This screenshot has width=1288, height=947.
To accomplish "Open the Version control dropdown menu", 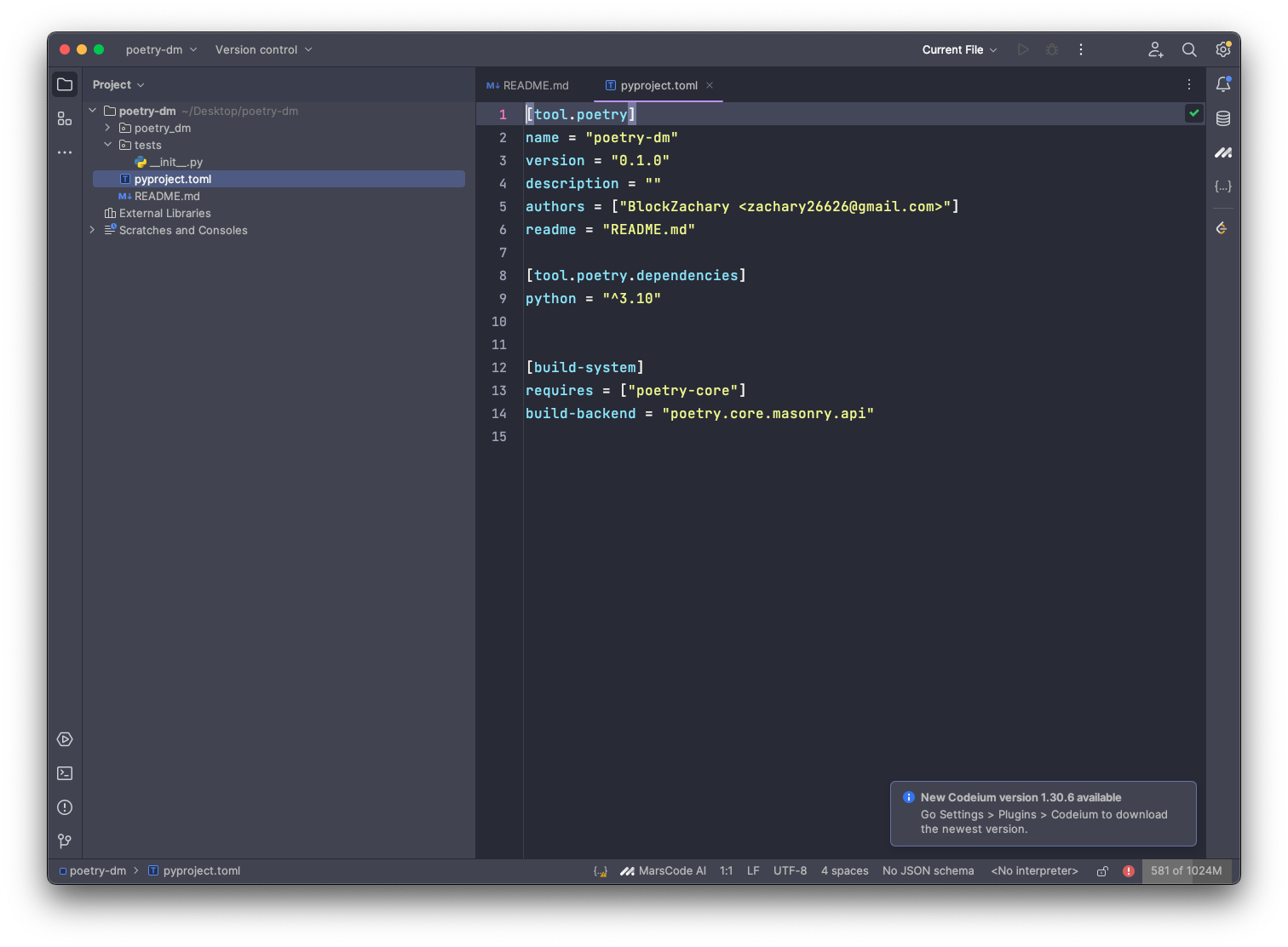I will [263, 50].
